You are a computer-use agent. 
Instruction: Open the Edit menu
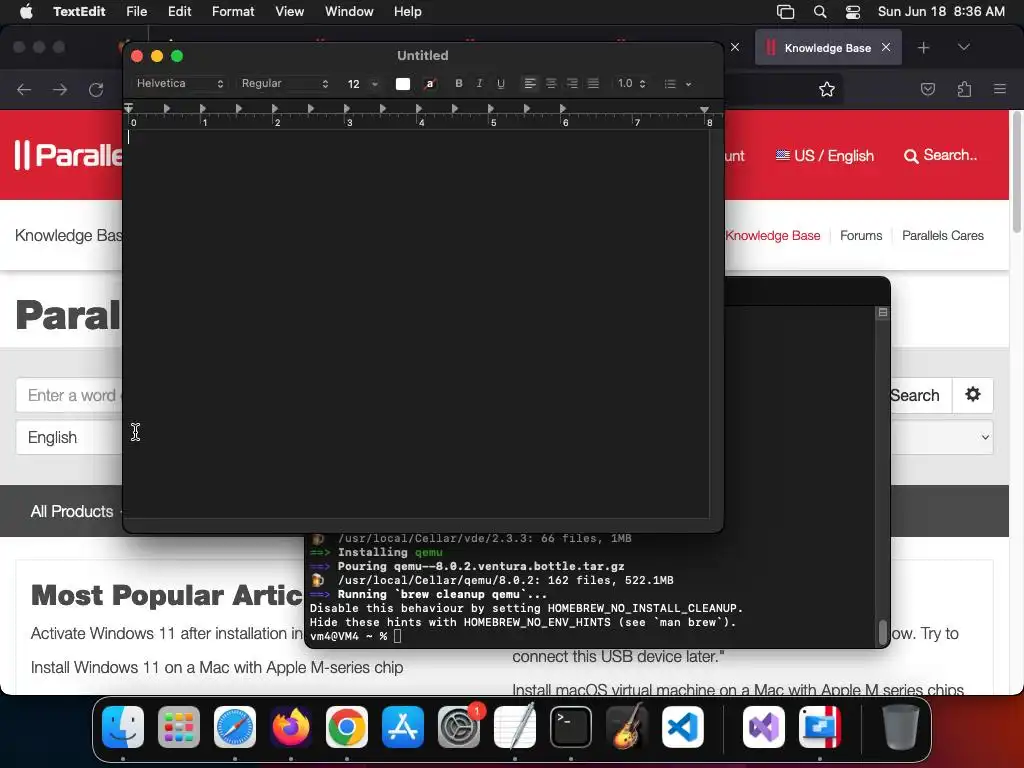[x=180, y=11]
